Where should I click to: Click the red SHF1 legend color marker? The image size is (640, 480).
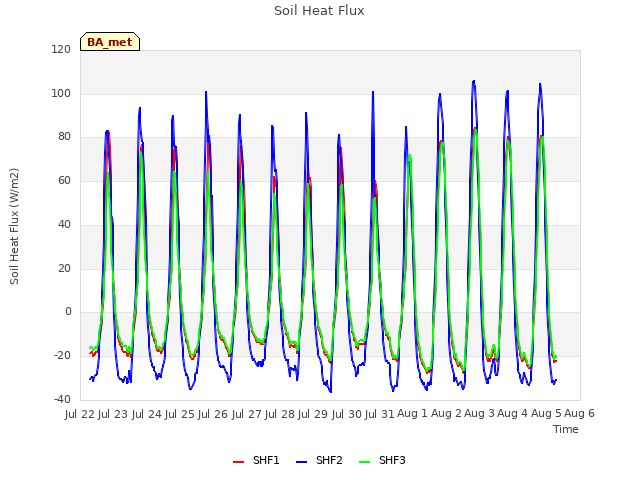tap(238, 462)
